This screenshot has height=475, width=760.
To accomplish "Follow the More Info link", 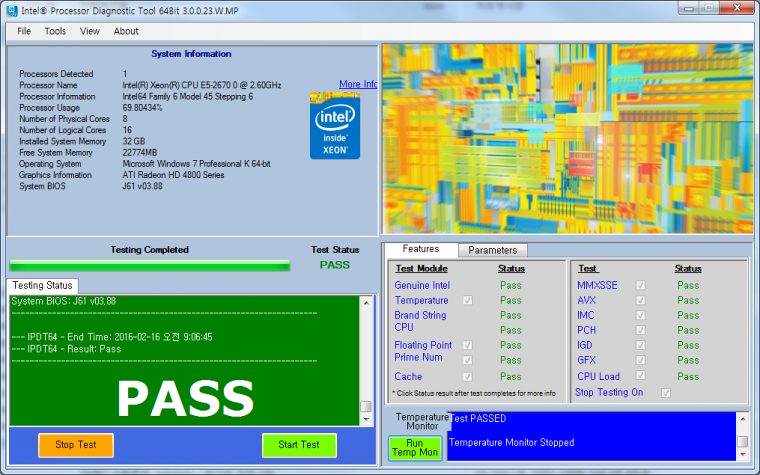I will tap(358, 84).
